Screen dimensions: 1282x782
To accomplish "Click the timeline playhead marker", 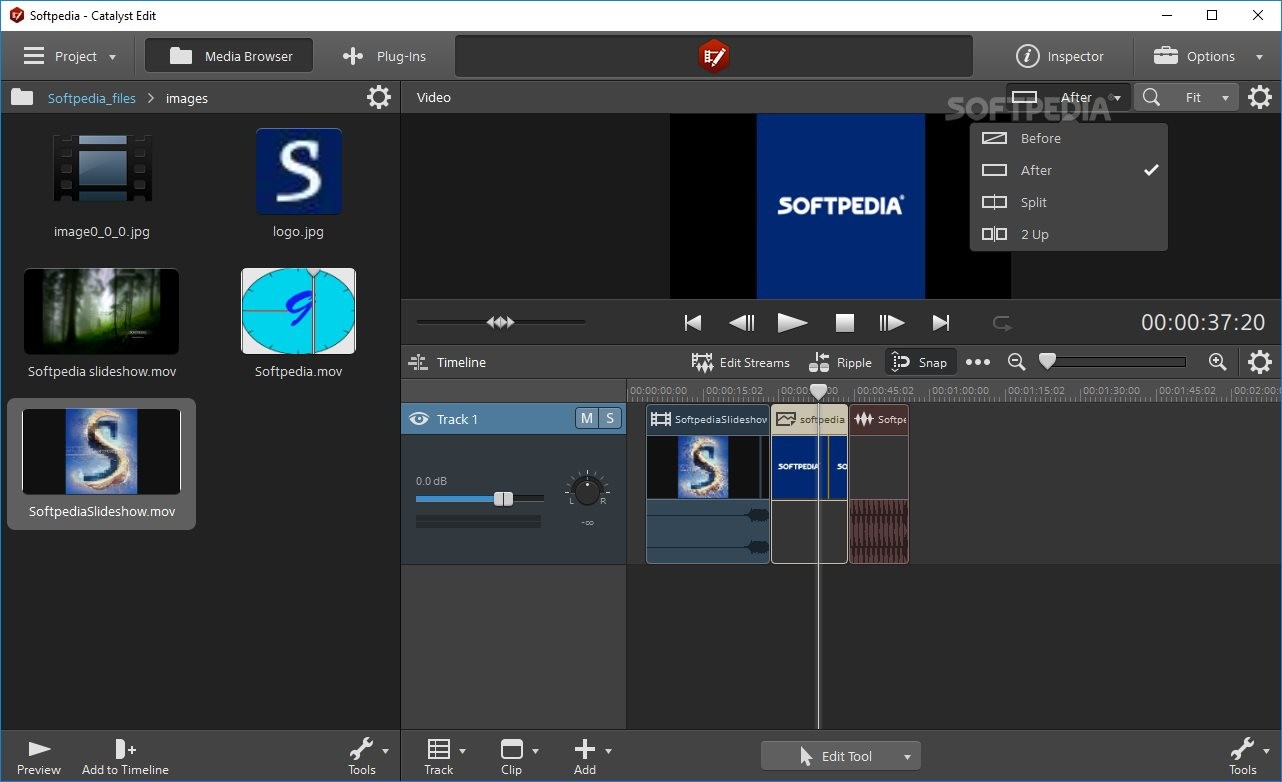I will [x=818, y=391].
